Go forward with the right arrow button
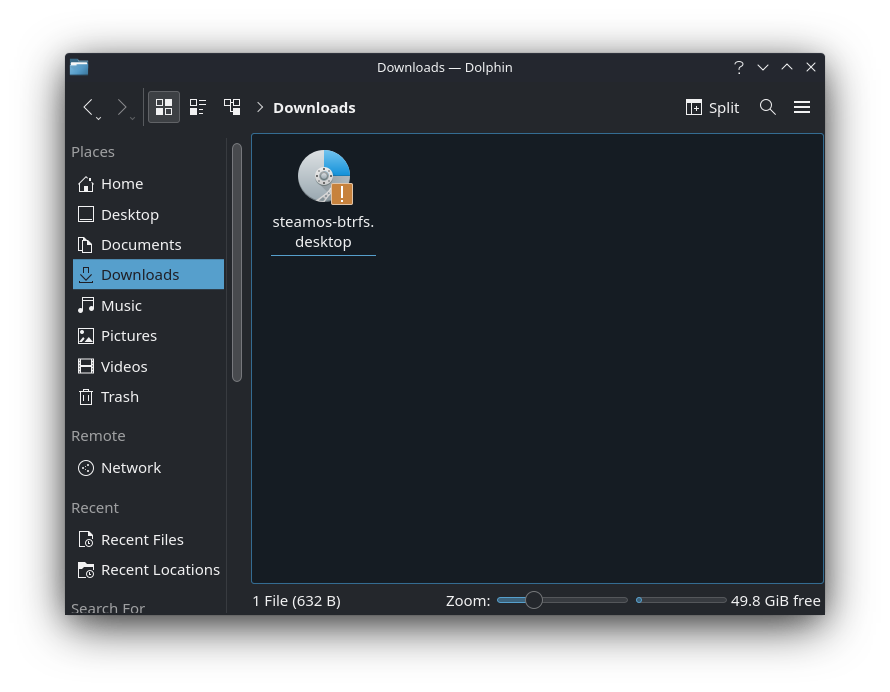 [121, 107]
